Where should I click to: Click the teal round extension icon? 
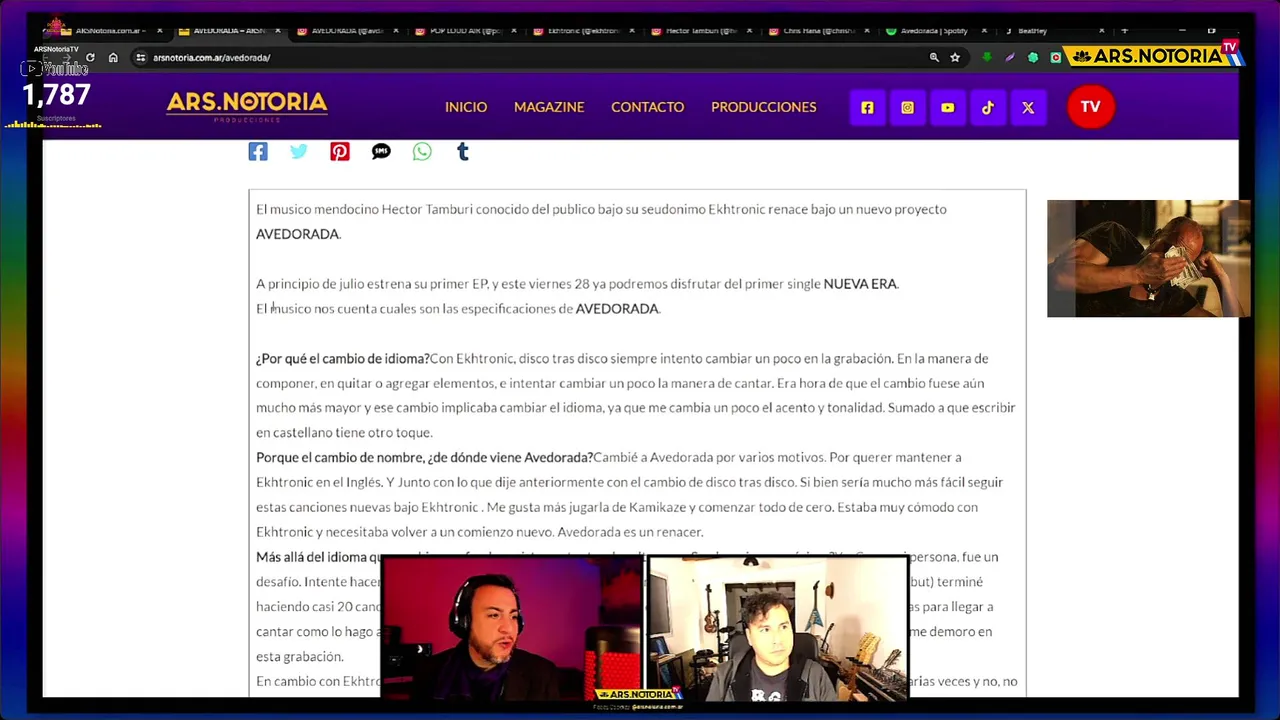click(1033, 58)
